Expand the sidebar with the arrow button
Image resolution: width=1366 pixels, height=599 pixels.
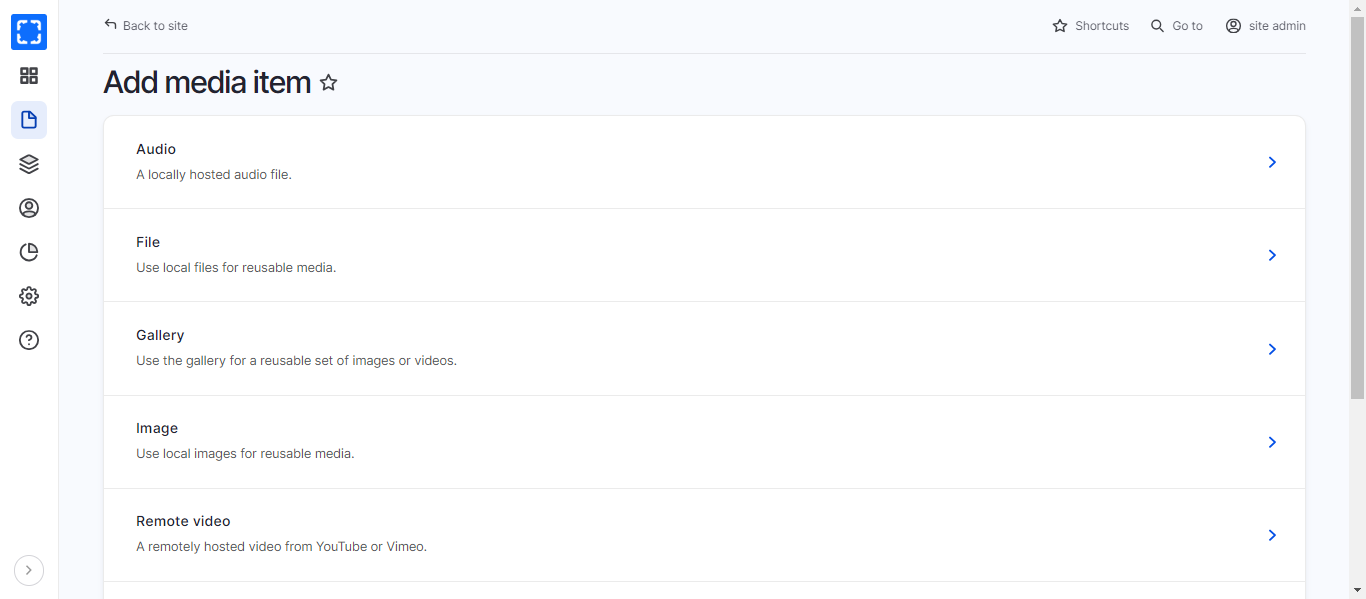pos(29,570)
